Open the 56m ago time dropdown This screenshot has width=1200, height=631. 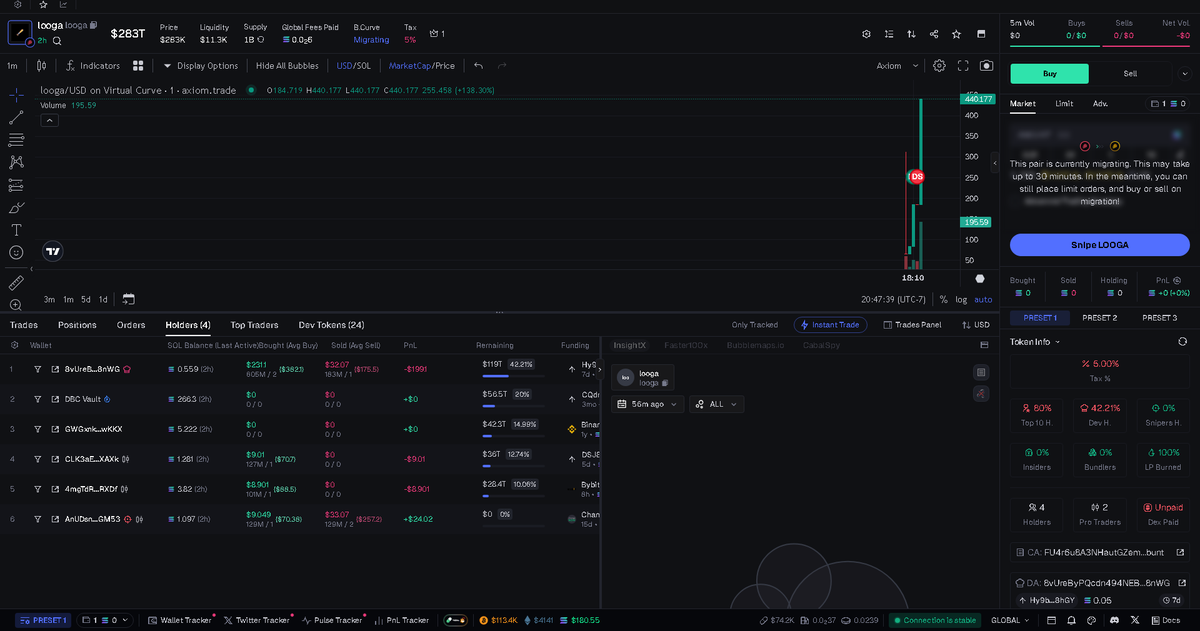[649, 404]
